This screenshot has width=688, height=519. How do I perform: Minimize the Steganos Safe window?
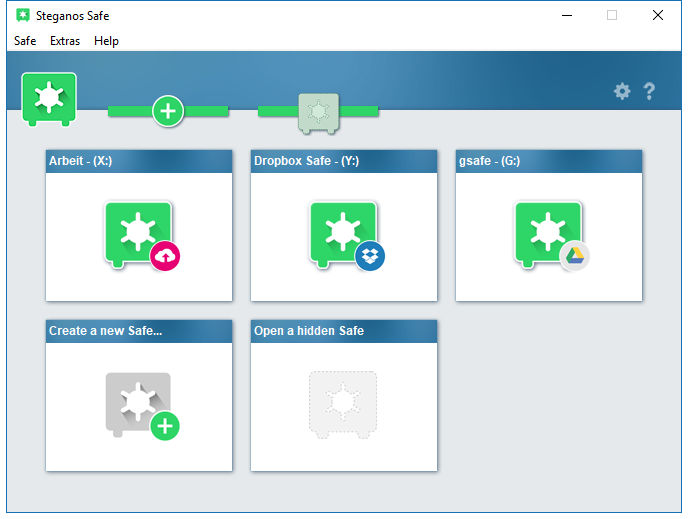coord(567,15)
